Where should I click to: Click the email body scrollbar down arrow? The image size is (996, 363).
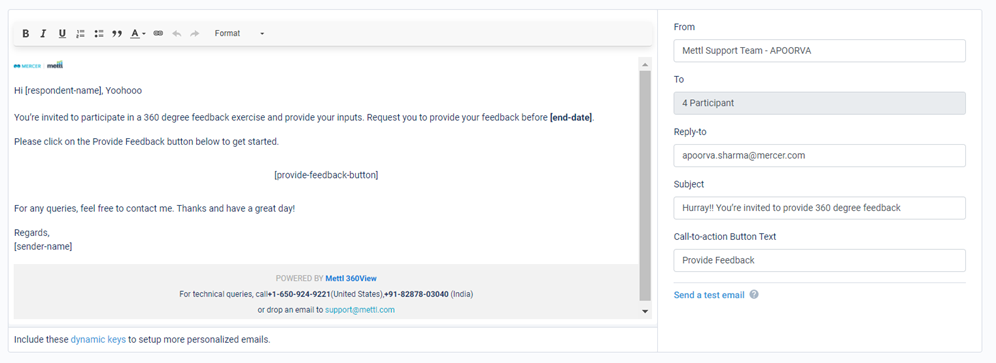click(x=645, y=312)
